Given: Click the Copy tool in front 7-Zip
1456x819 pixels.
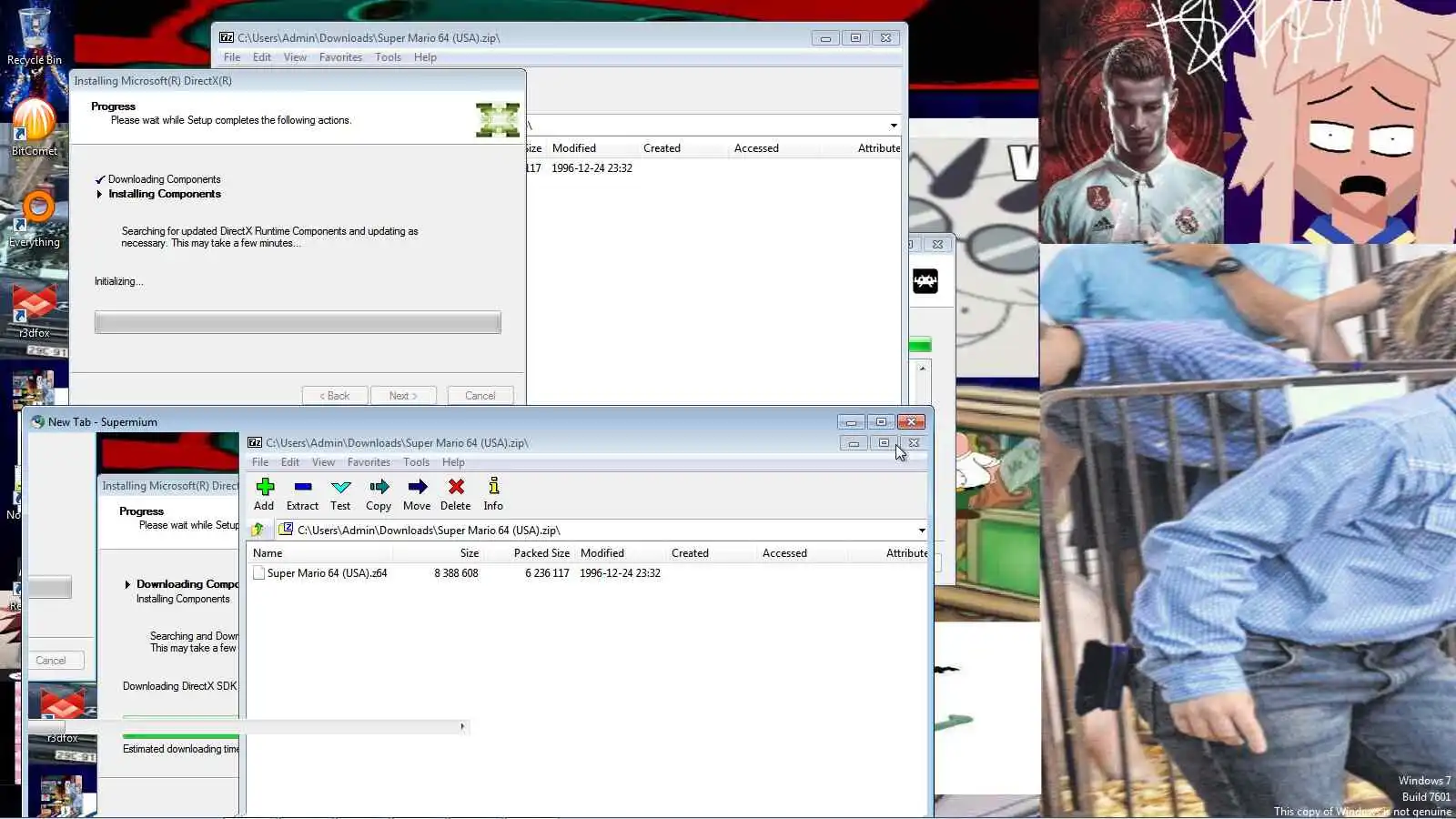Looking at the screenshot, I should [379, 494].
